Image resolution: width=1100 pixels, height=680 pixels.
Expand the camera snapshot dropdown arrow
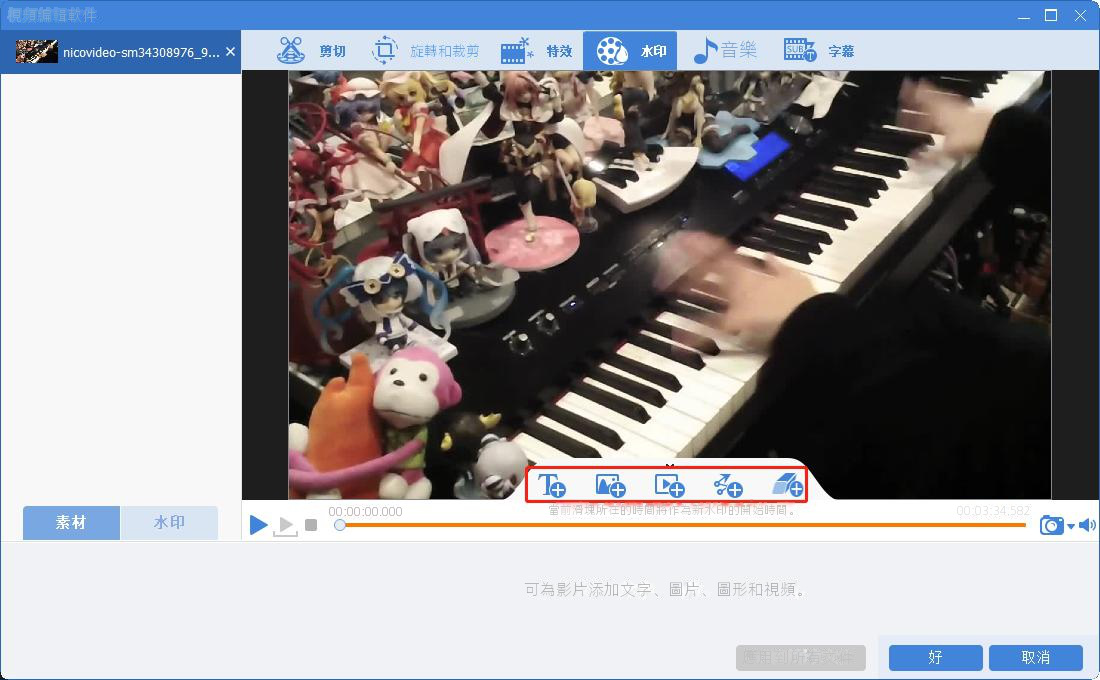pos(1071,526)
